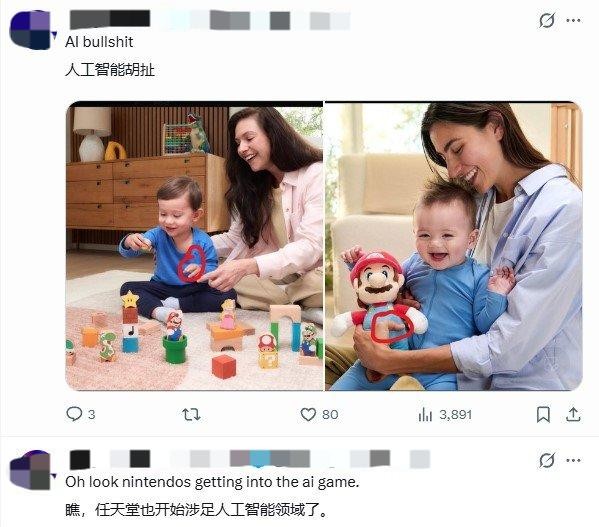Like the first tweet with heart icon
The image size is (599, 527).
(x=308, y=414)
